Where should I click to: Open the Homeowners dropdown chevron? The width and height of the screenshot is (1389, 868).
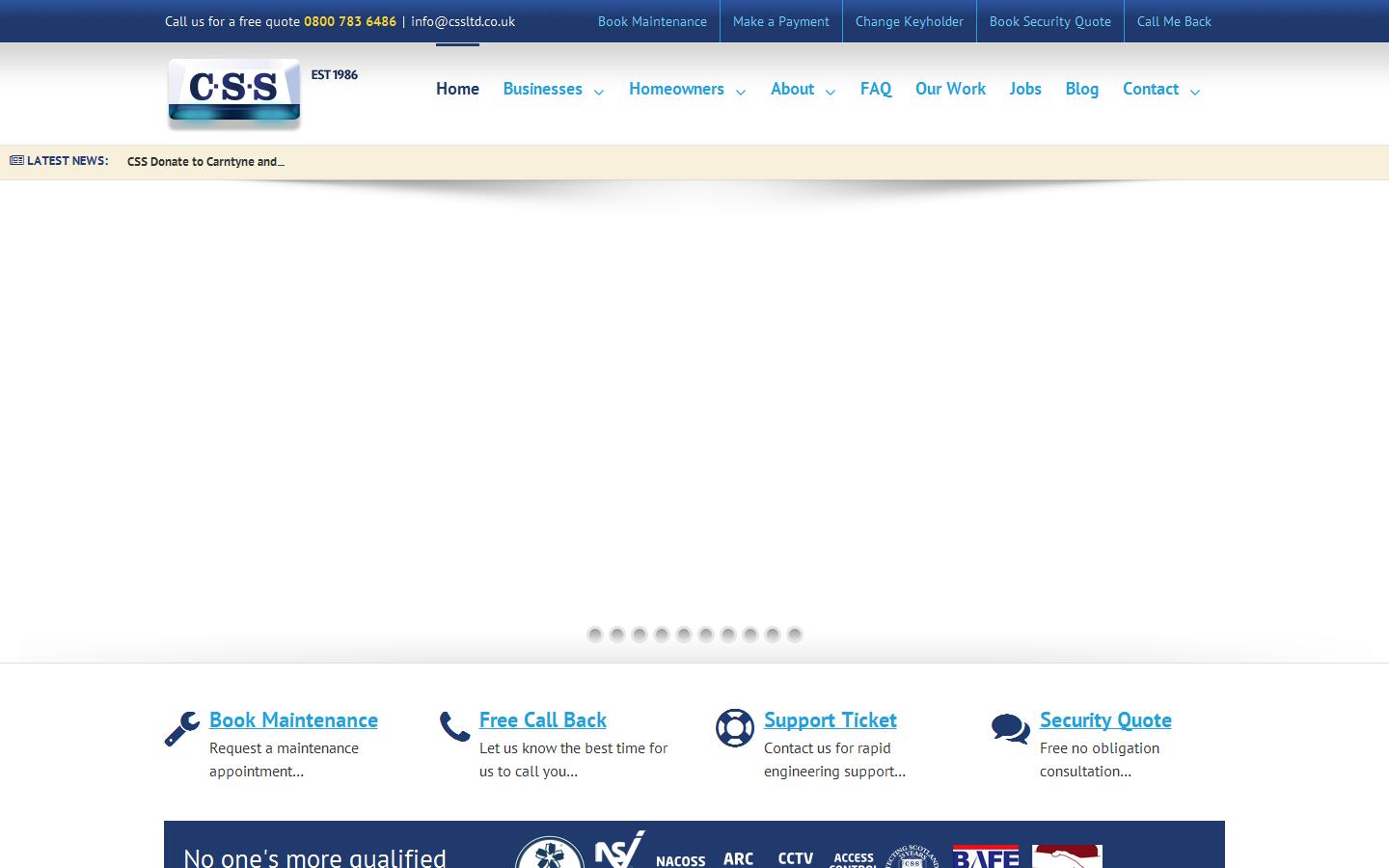[x=741, y=92]
